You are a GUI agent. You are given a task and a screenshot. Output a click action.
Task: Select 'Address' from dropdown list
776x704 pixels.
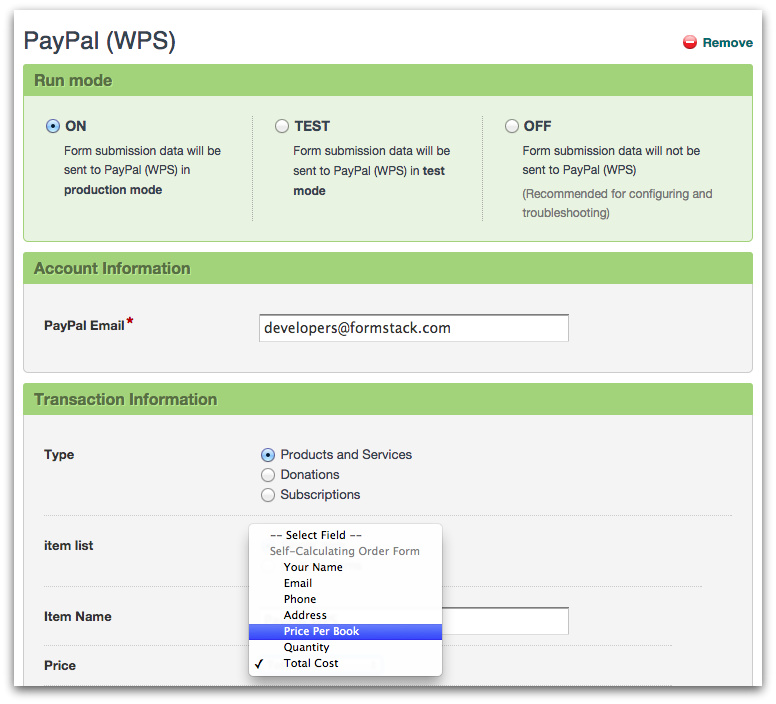[x=305, y=615]
